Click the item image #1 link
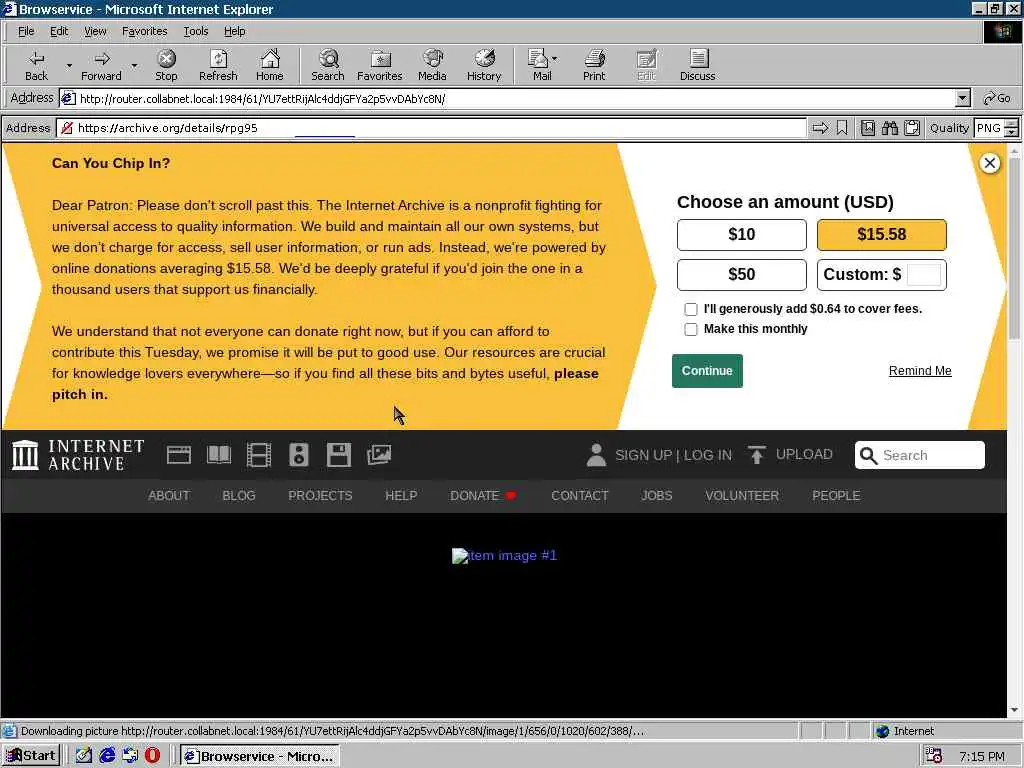This screenshot has height=768, width=1024. click(x=504, y=556)
